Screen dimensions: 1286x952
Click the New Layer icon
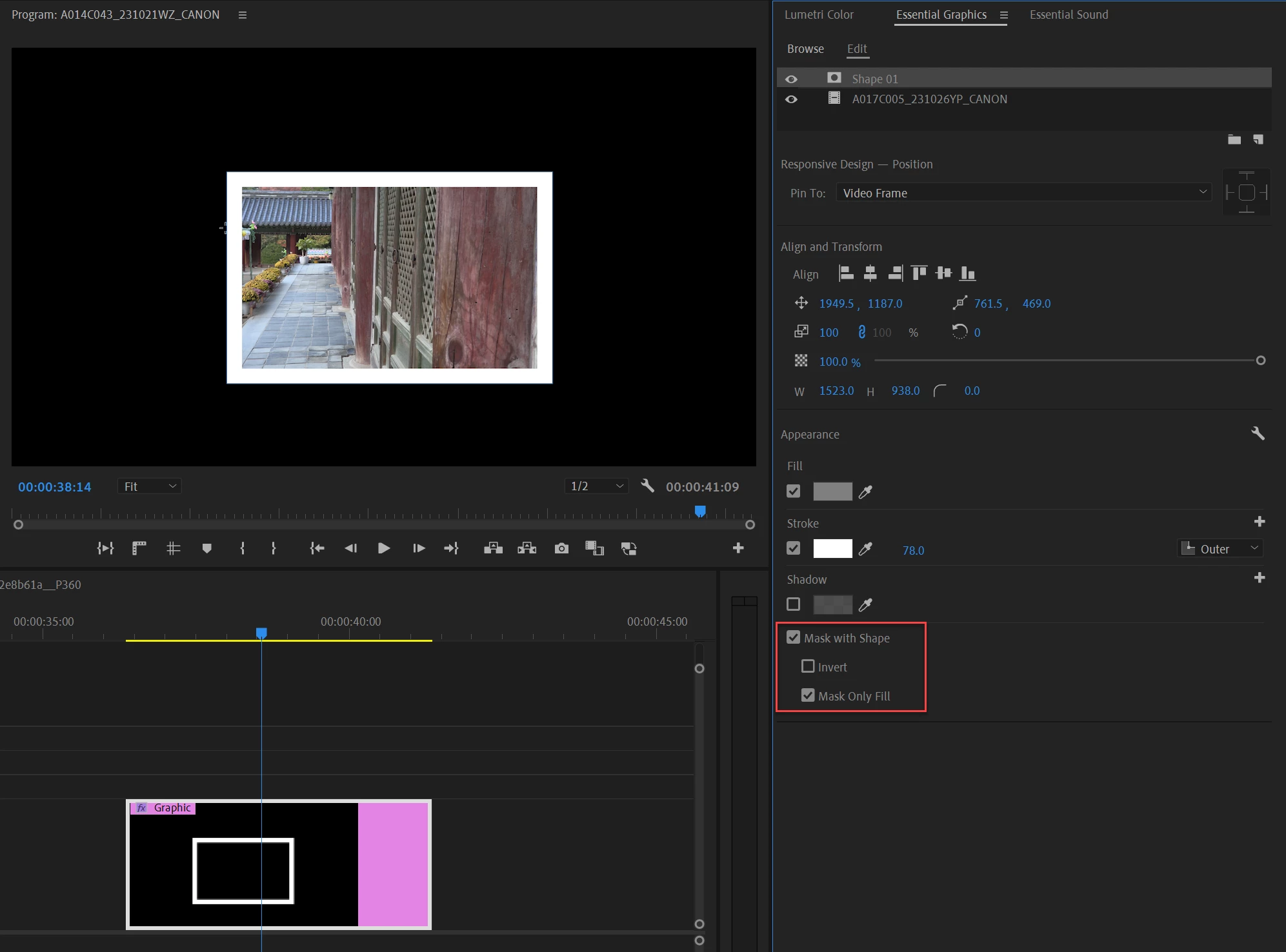[1258, 139]
